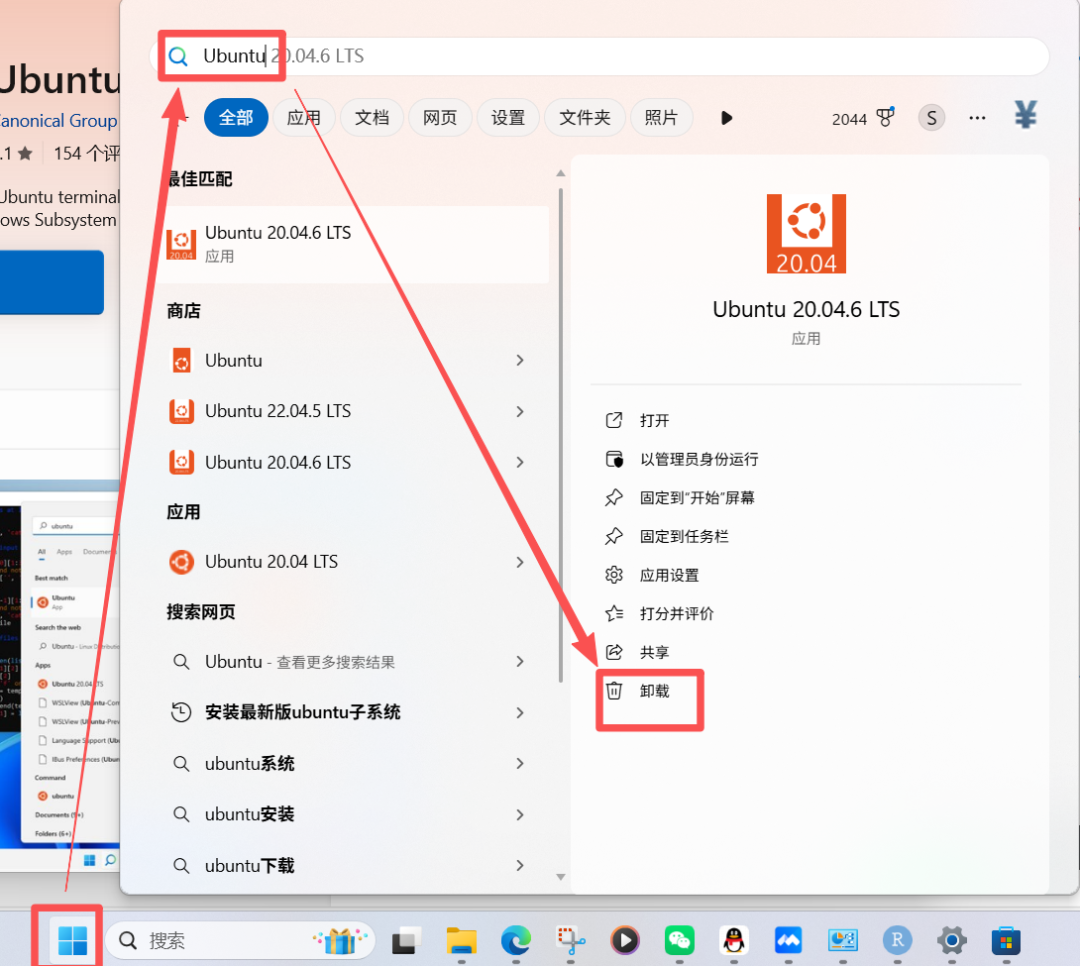Expand chevron for store Ubuntu result
This screenshot has height=966, width=1080.
point(520,360)
